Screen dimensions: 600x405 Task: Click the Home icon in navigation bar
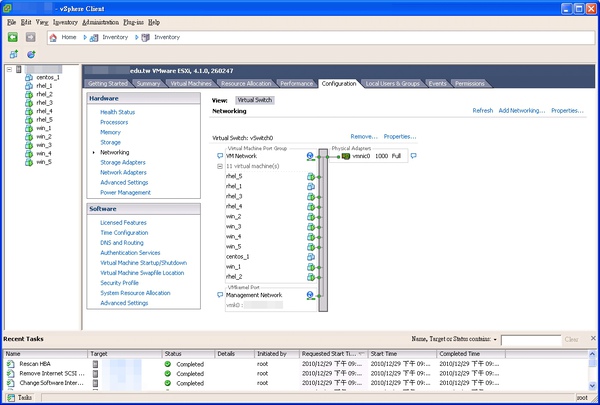(53, 38)
